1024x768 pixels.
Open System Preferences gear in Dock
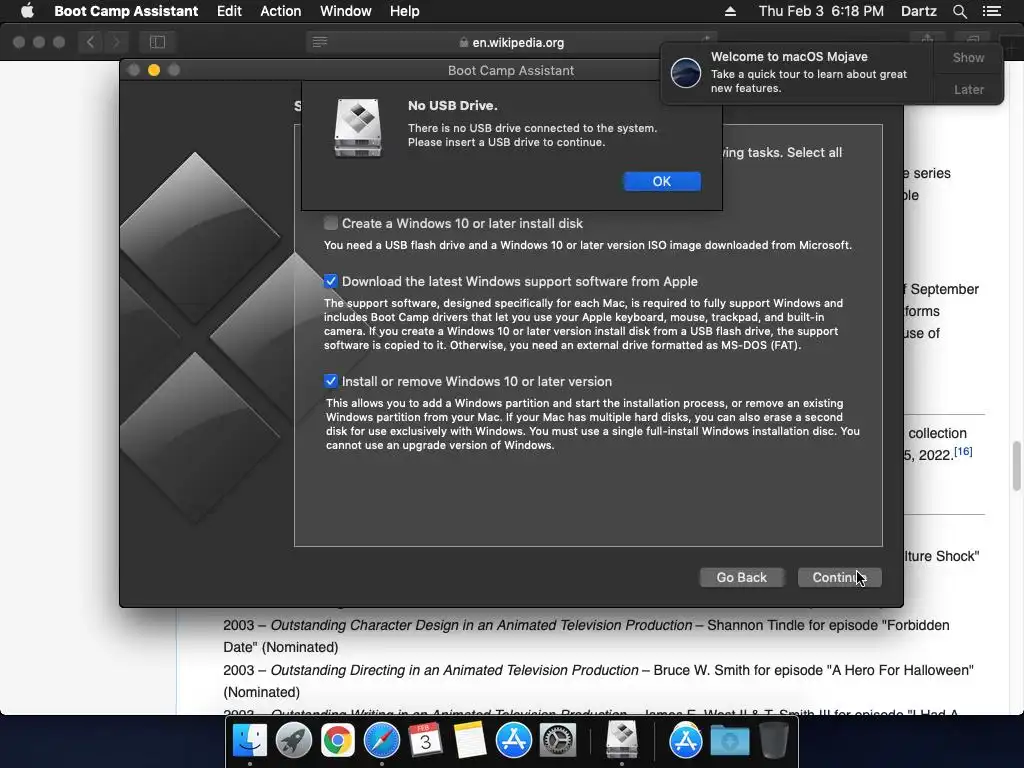558,741
